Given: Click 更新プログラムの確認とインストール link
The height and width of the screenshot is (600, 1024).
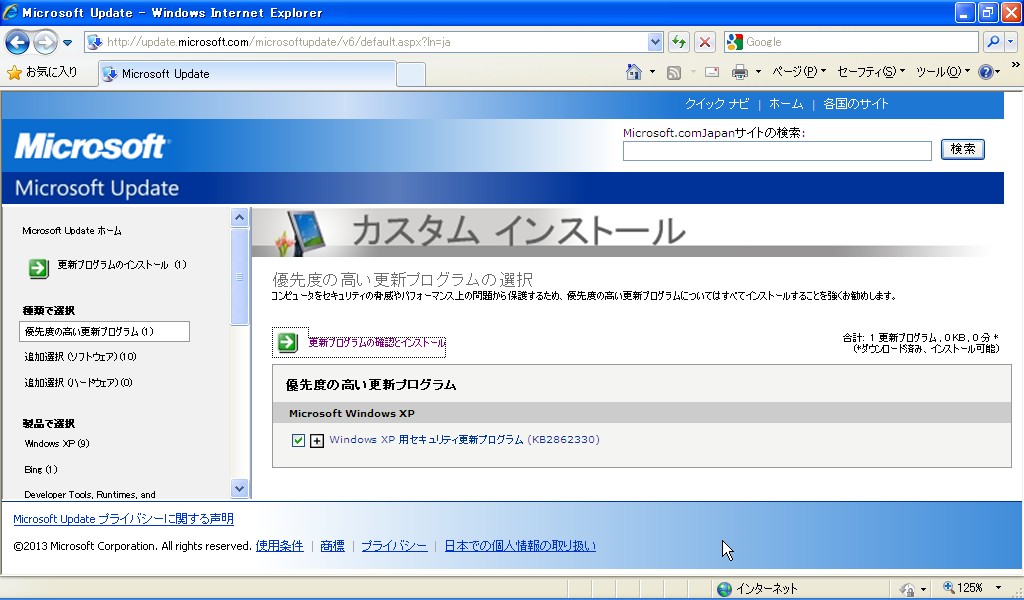Looking at the screenshot, I should click(376, 343).
